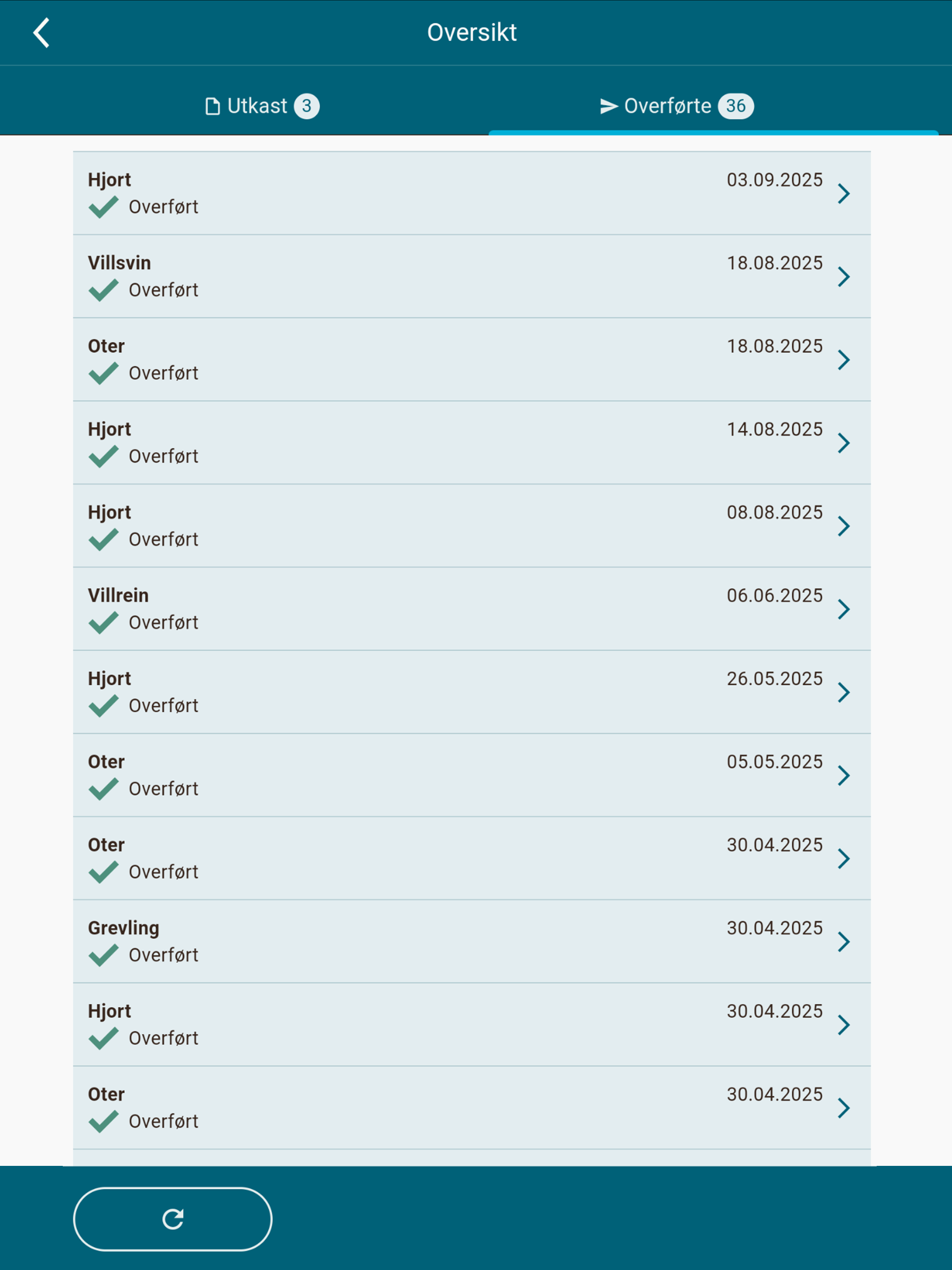Open the Hjort 14.08.2025 report
952x1270 pixels.
coord(471,443)
